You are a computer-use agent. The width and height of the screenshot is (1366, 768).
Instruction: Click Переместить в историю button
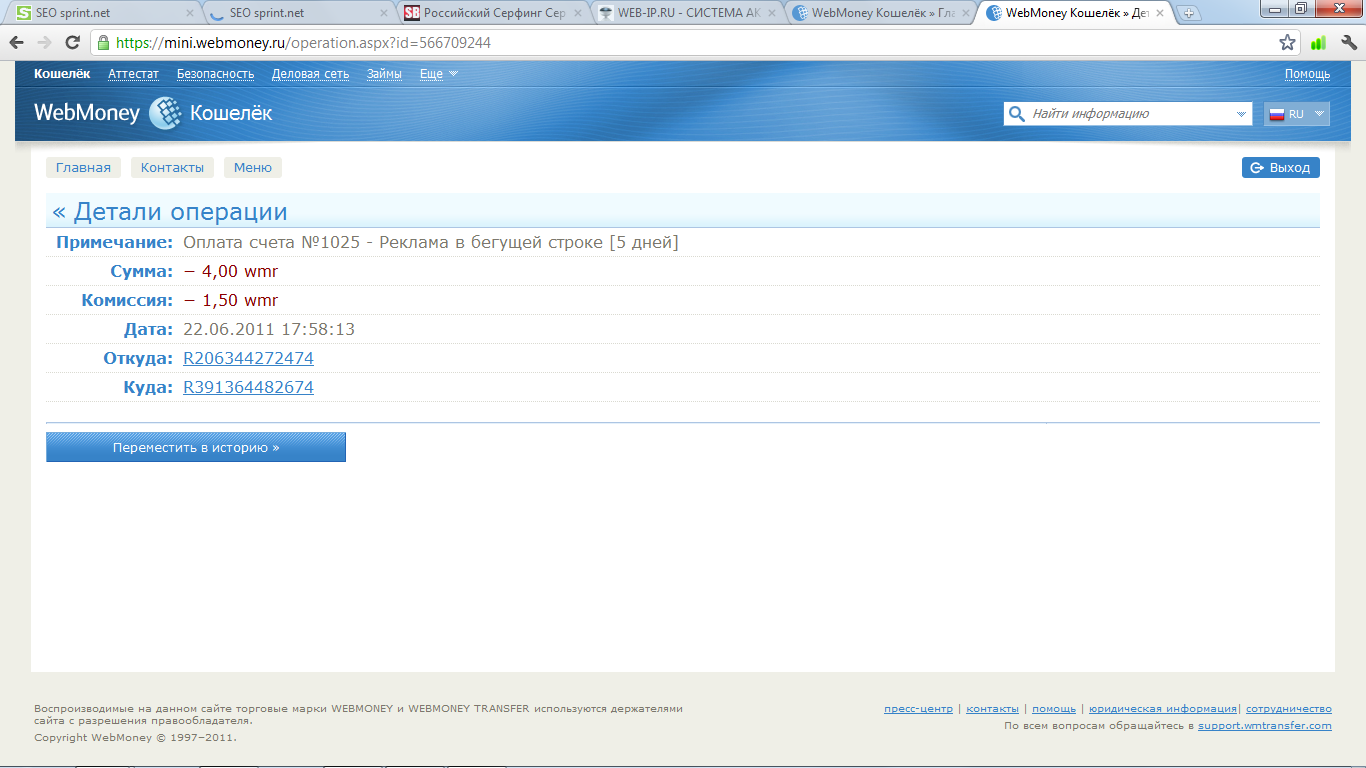[196, 447]
